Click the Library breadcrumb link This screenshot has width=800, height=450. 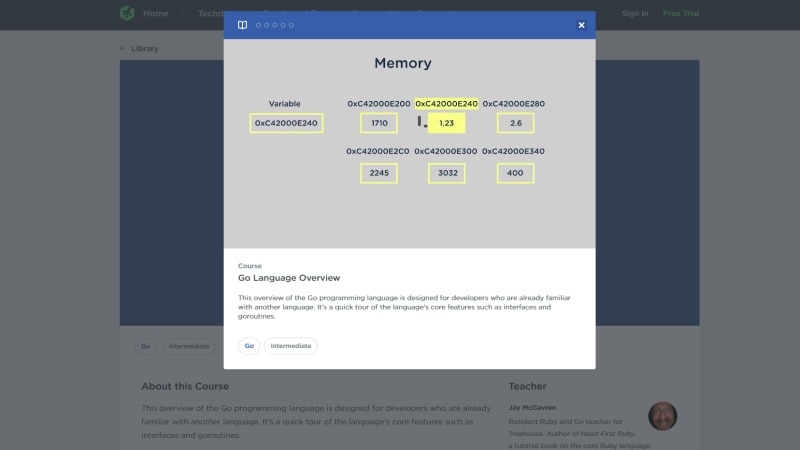pyautogui.click(x=144, y=48)
